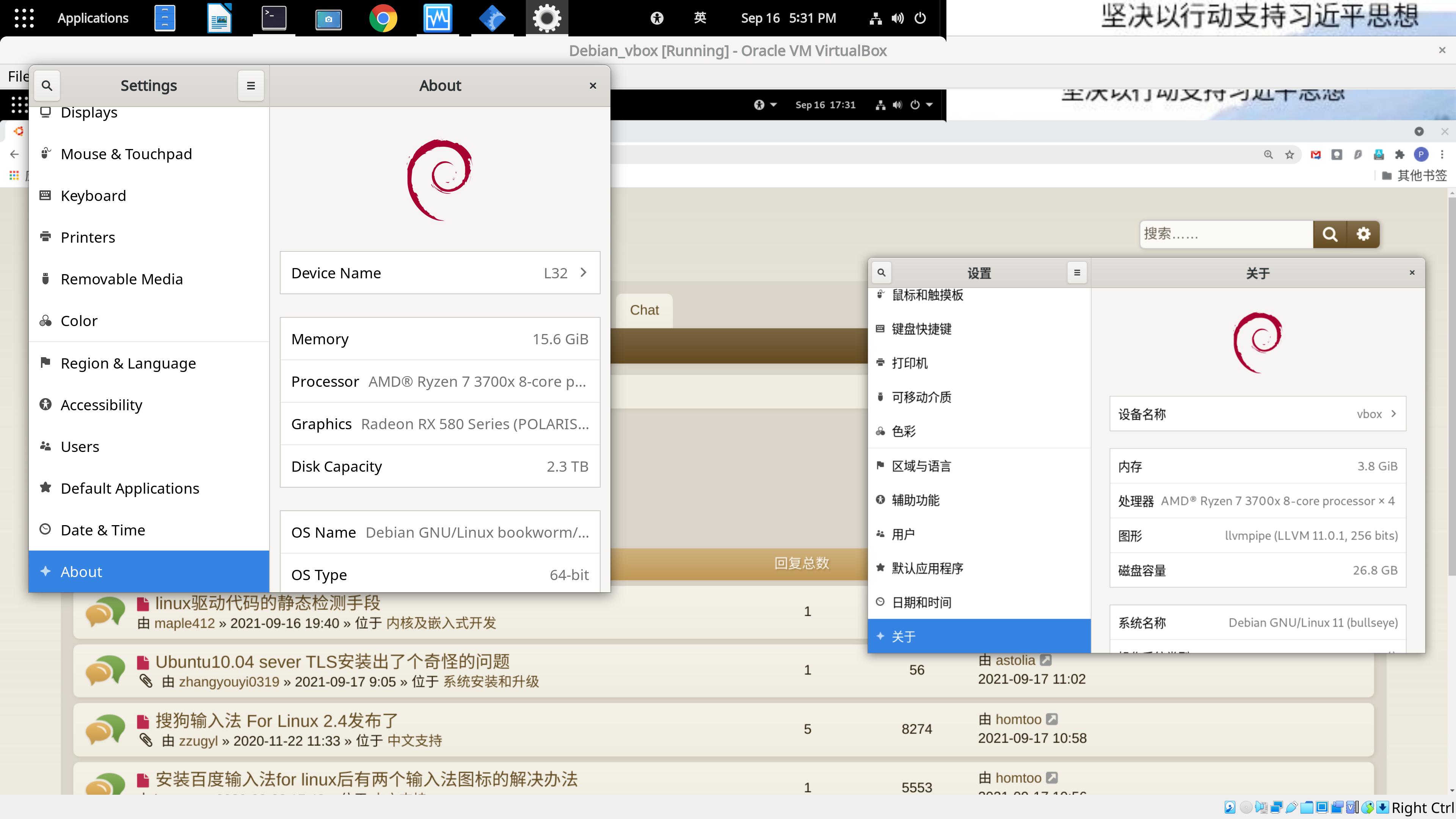Click search icon in Chinese 设置 window
This screenshot has width=1456, height=819.
pos(881,273)
